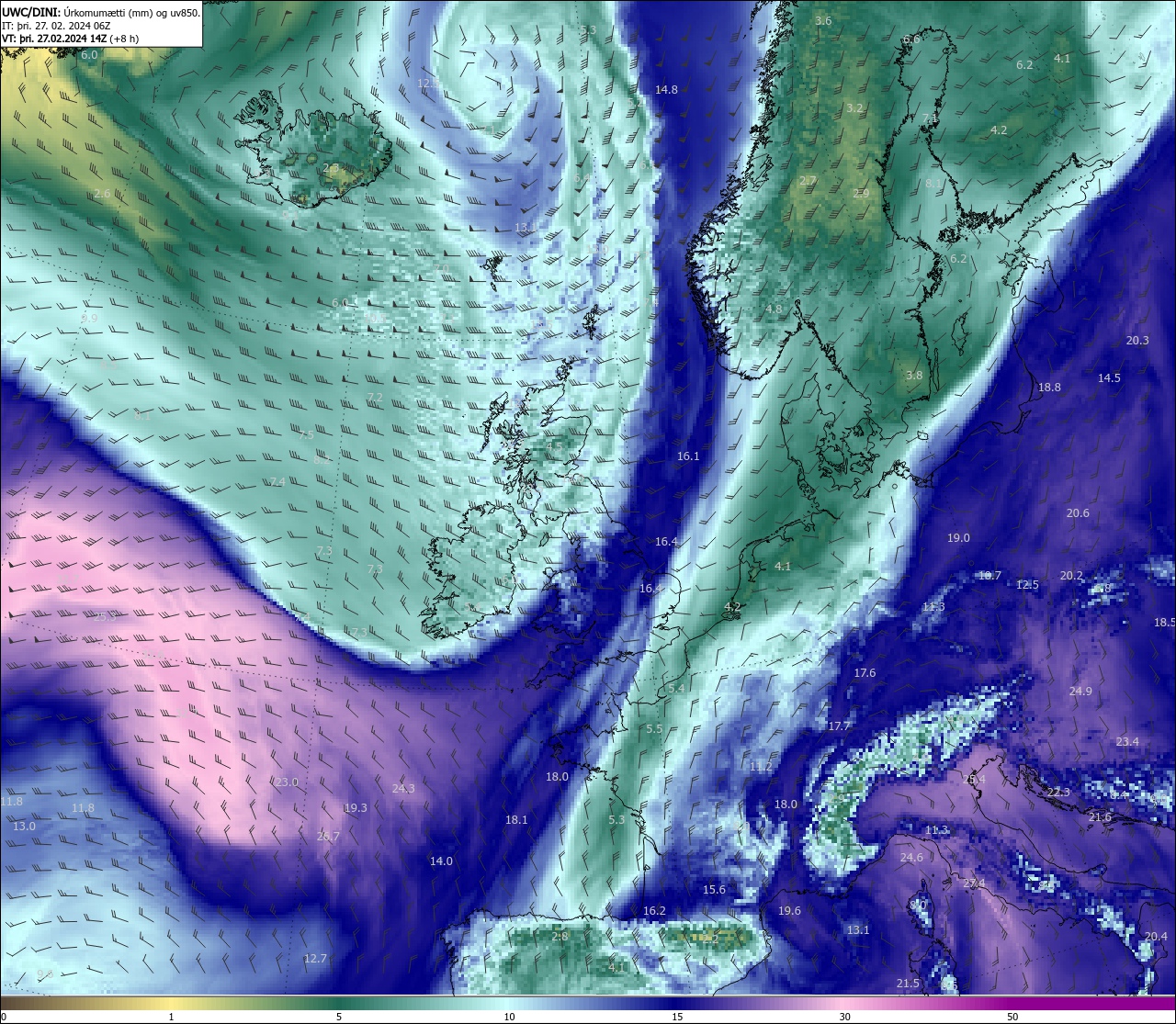
Task: Click the 23.0 value in the Atlantic
Action: click(287, 782)
